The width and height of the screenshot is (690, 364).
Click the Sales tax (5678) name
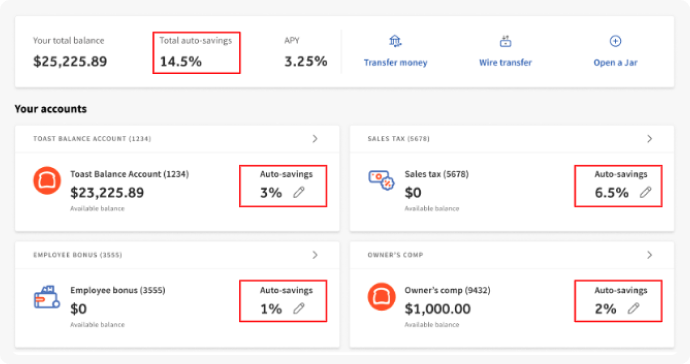click(x=437, y=174)
